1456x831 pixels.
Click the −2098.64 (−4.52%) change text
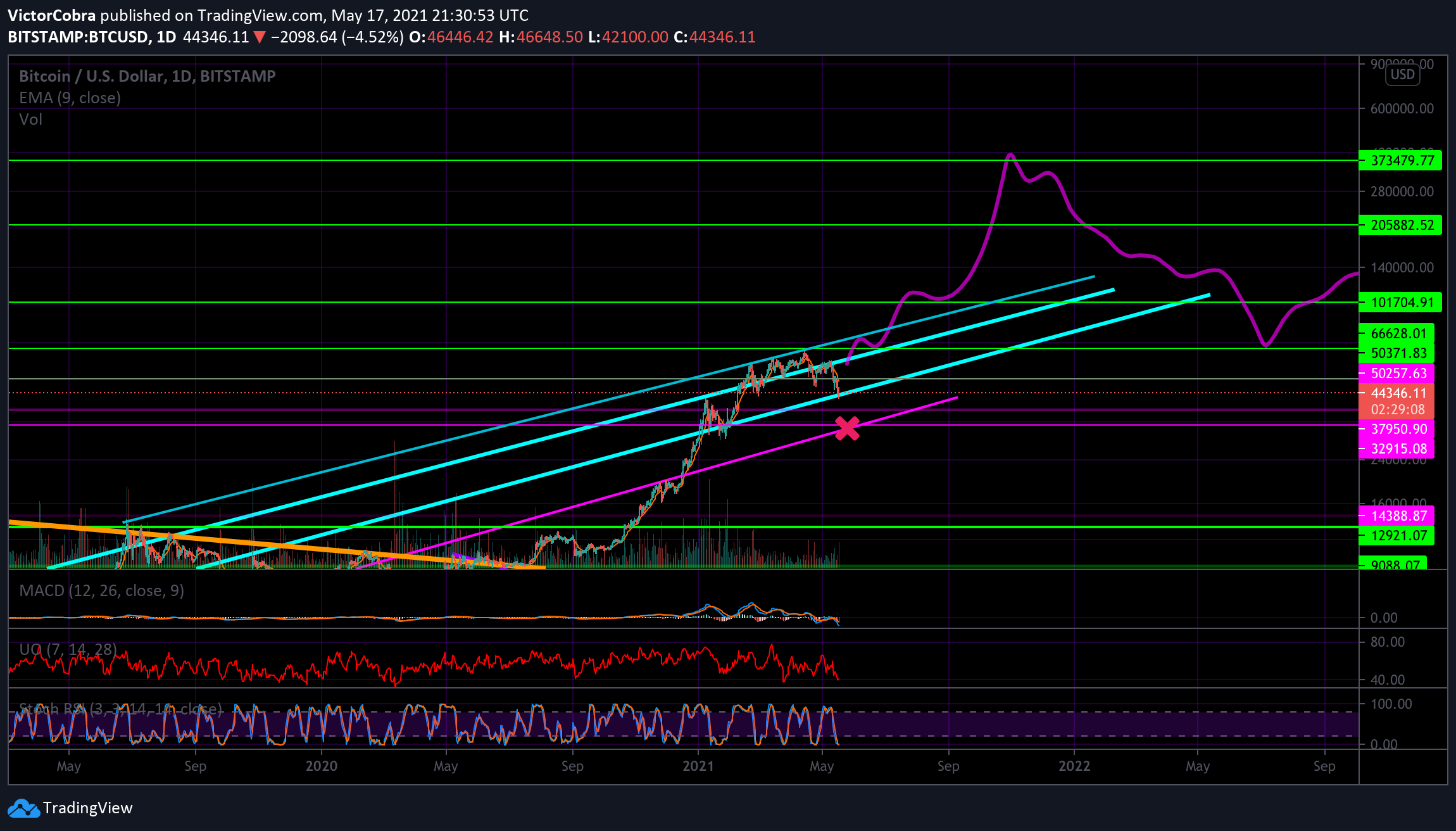click(337, 37)
